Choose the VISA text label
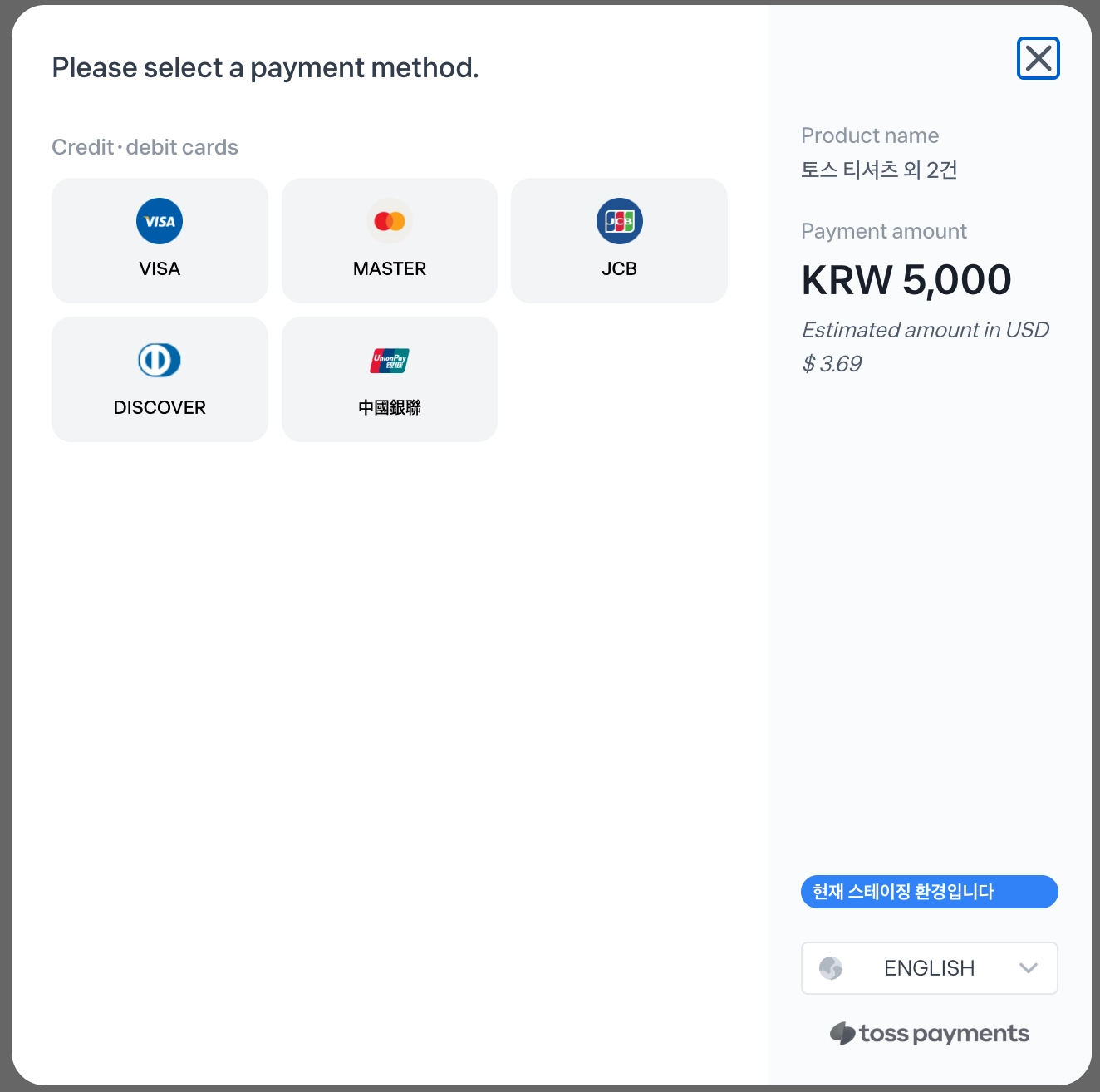 [x=160, y=268]
